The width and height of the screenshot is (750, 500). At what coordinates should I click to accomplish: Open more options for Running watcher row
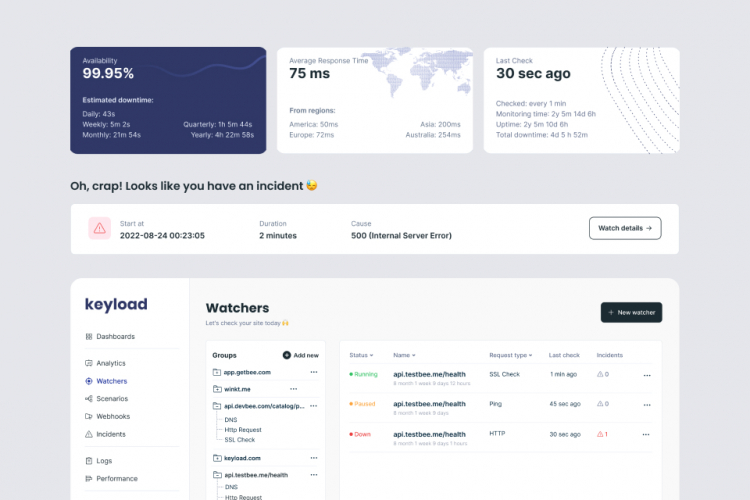[x=647, y=376]
